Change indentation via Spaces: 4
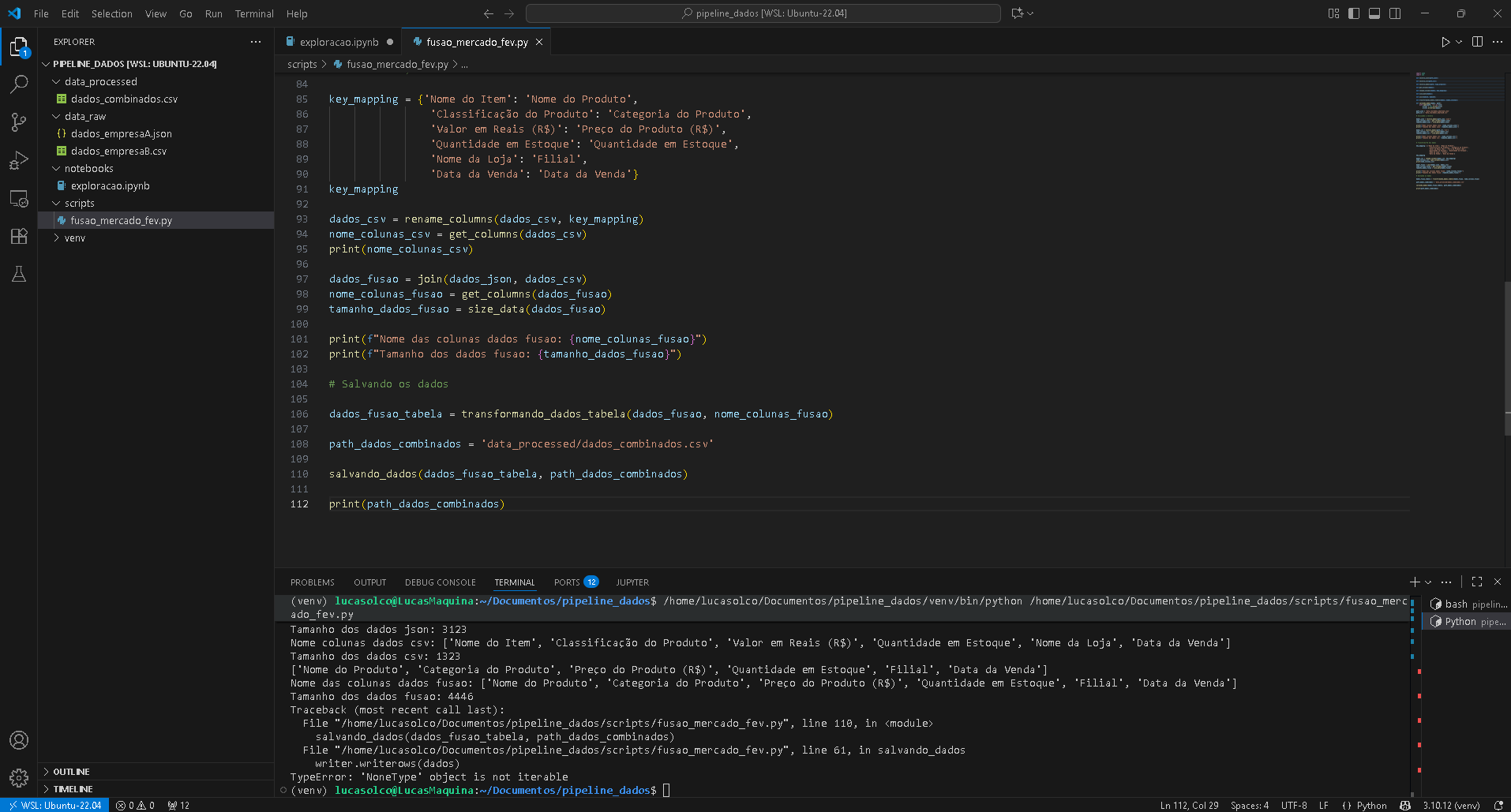 [1250, 805]
